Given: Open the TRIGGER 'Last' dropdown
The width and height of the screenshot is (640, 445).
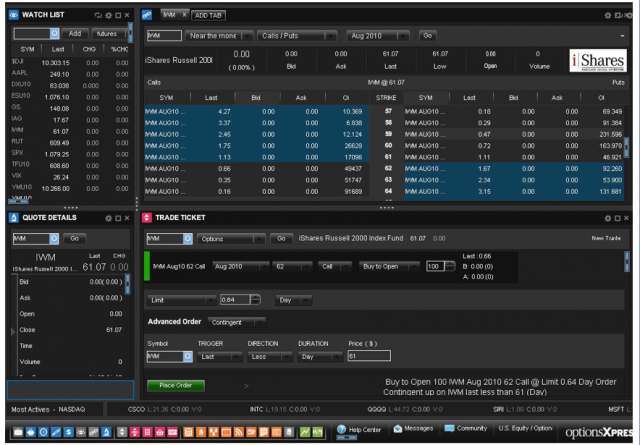Looking at the screenshot, I should [x=220, y=357].
